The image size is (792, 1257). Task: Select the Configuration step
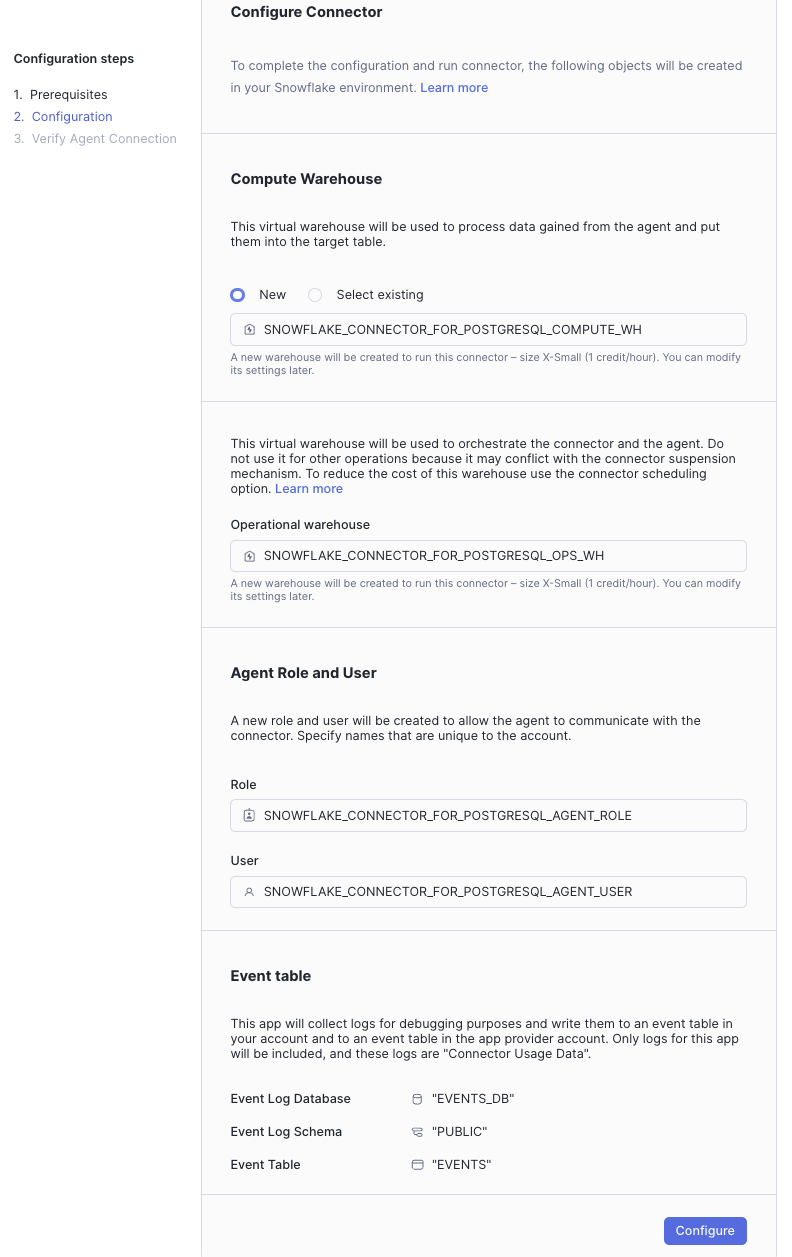click(x=71, y=116)
